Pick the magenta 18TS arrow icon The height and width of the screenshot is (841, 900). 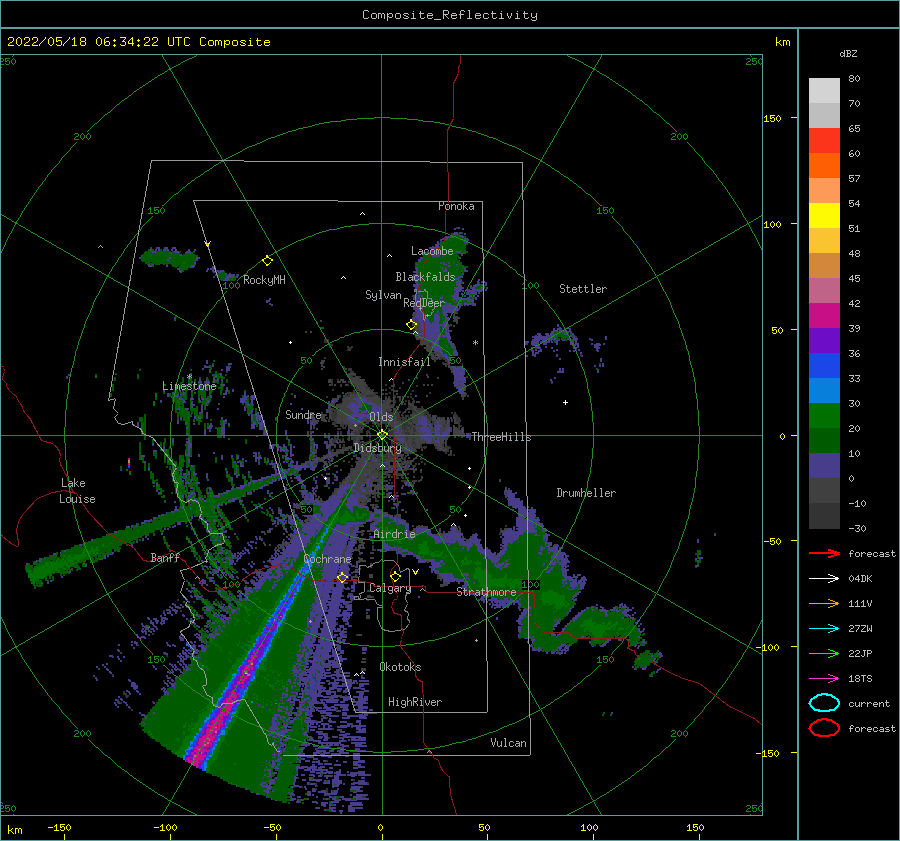tap(824, 679)
